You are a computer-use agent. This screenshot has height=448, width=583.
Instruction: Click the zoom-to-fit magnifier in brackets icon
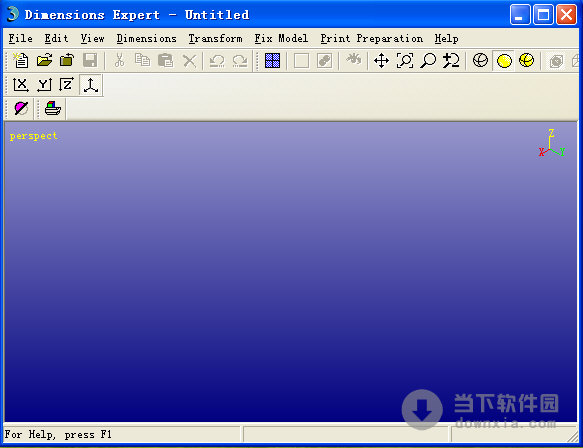click(405, 60)
